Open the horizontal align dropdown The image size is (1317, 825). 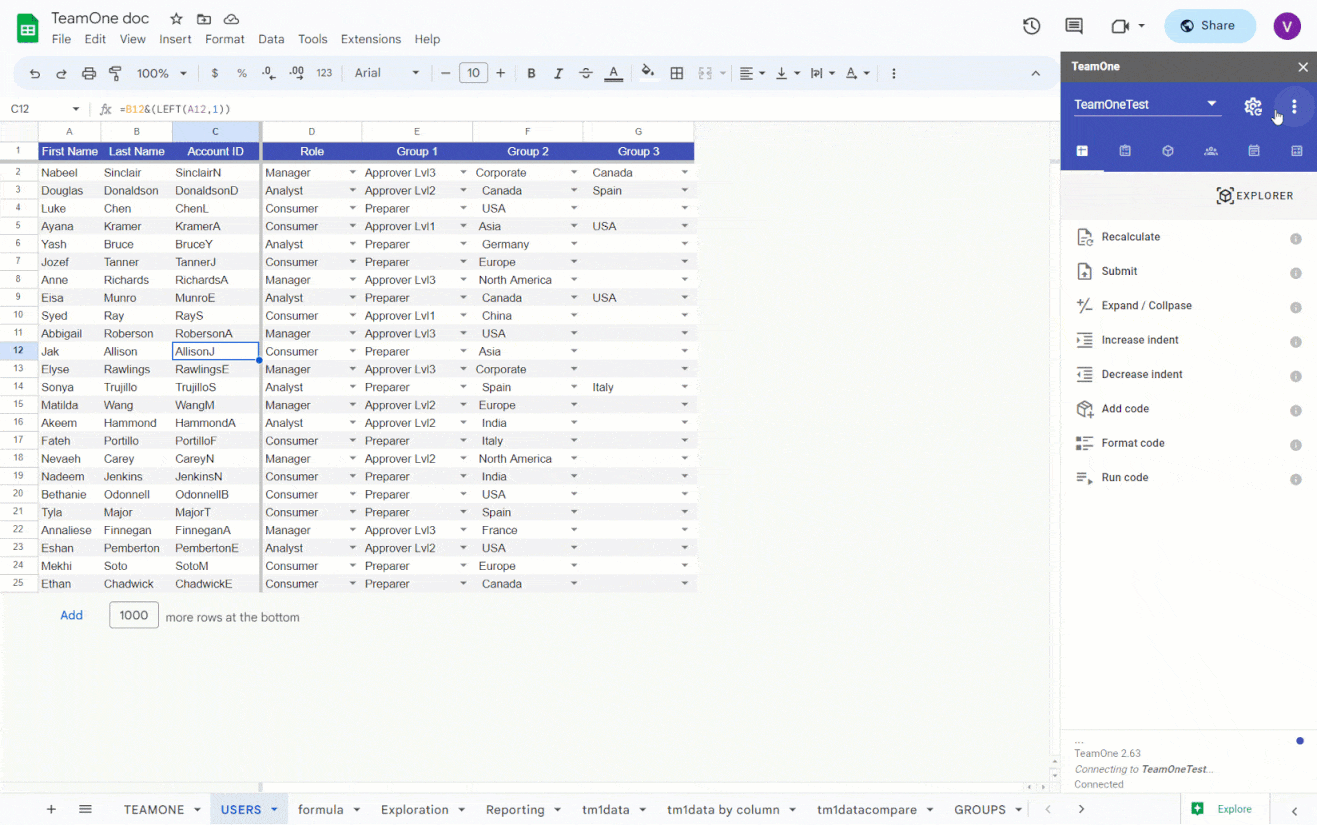tap(752, 73)
